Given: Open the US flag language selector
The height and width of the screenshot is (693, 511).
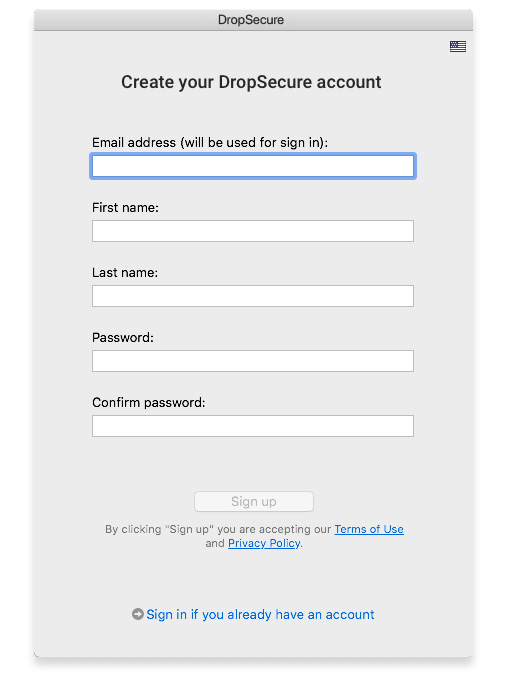Looking at the screenshot, I should tap(458, 46).
